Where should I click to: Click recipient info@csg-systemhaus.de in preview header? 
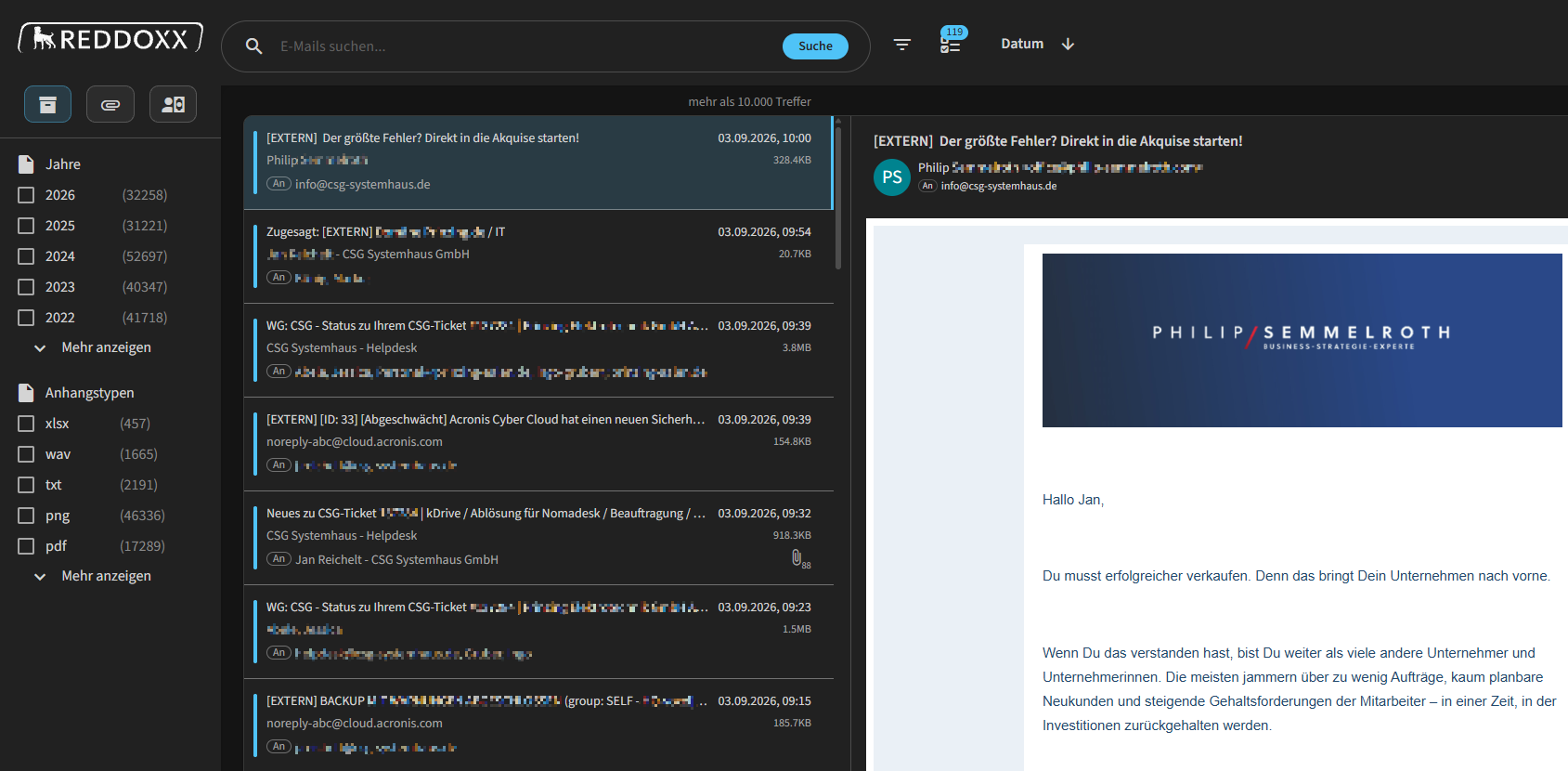pos(999,186)
